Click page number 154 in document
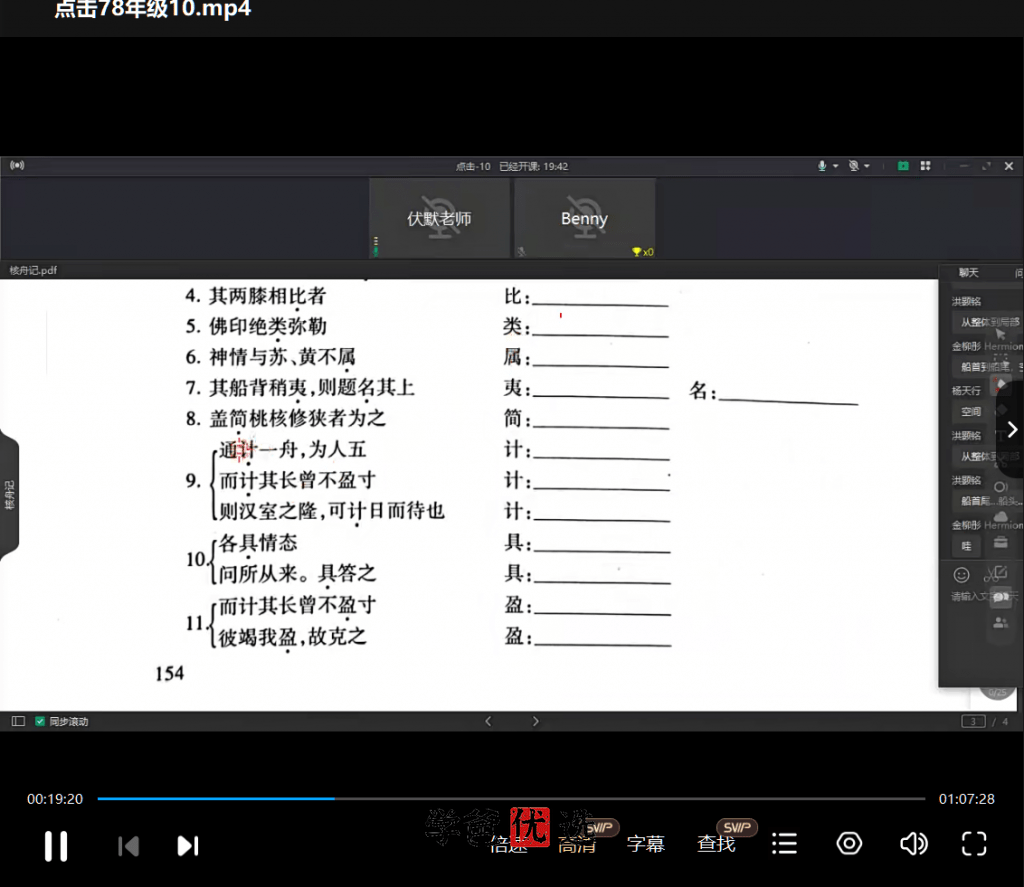 click(170, 673)
